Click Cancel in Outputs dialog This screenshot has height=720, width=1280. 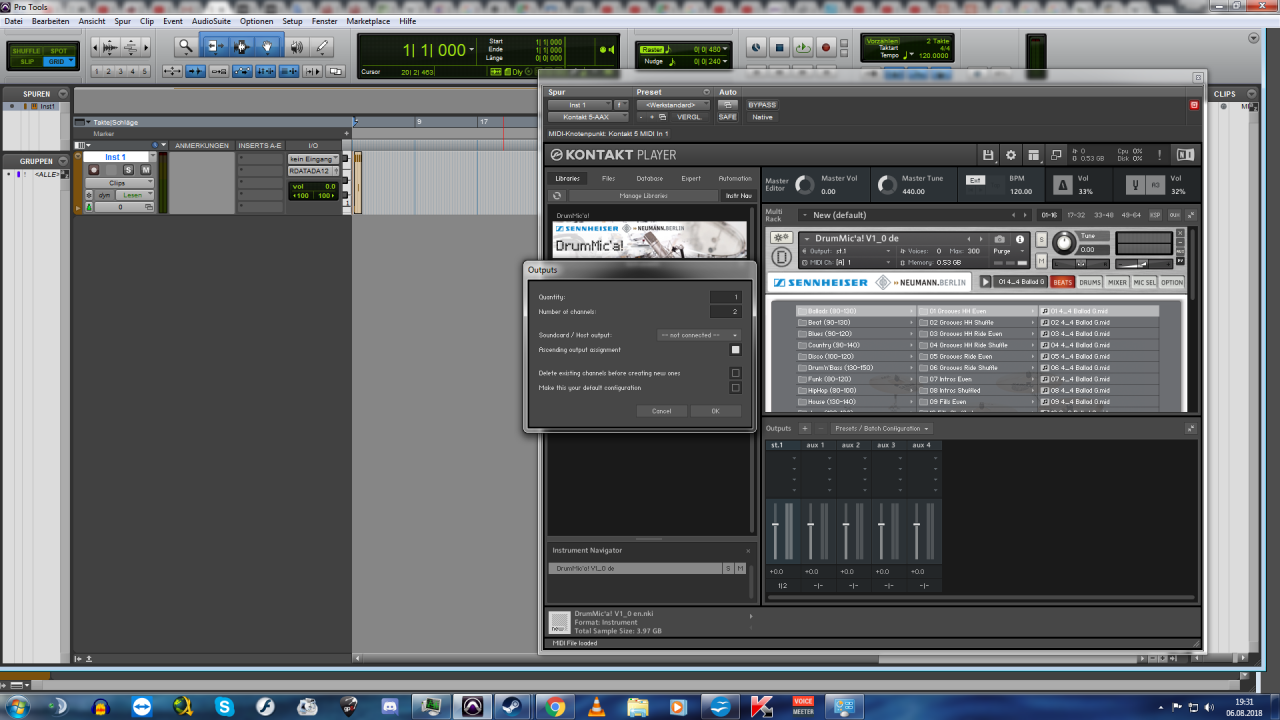[x=661, y=411]
